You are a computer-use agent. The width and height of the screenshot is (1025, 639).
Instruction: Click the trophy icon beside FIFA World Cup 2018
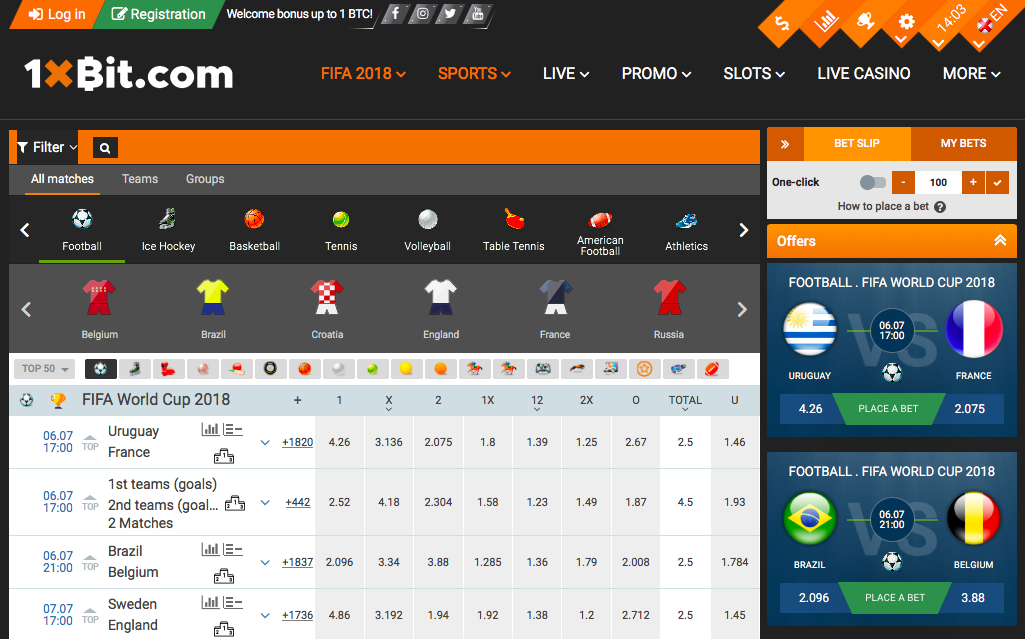point(58,400)
